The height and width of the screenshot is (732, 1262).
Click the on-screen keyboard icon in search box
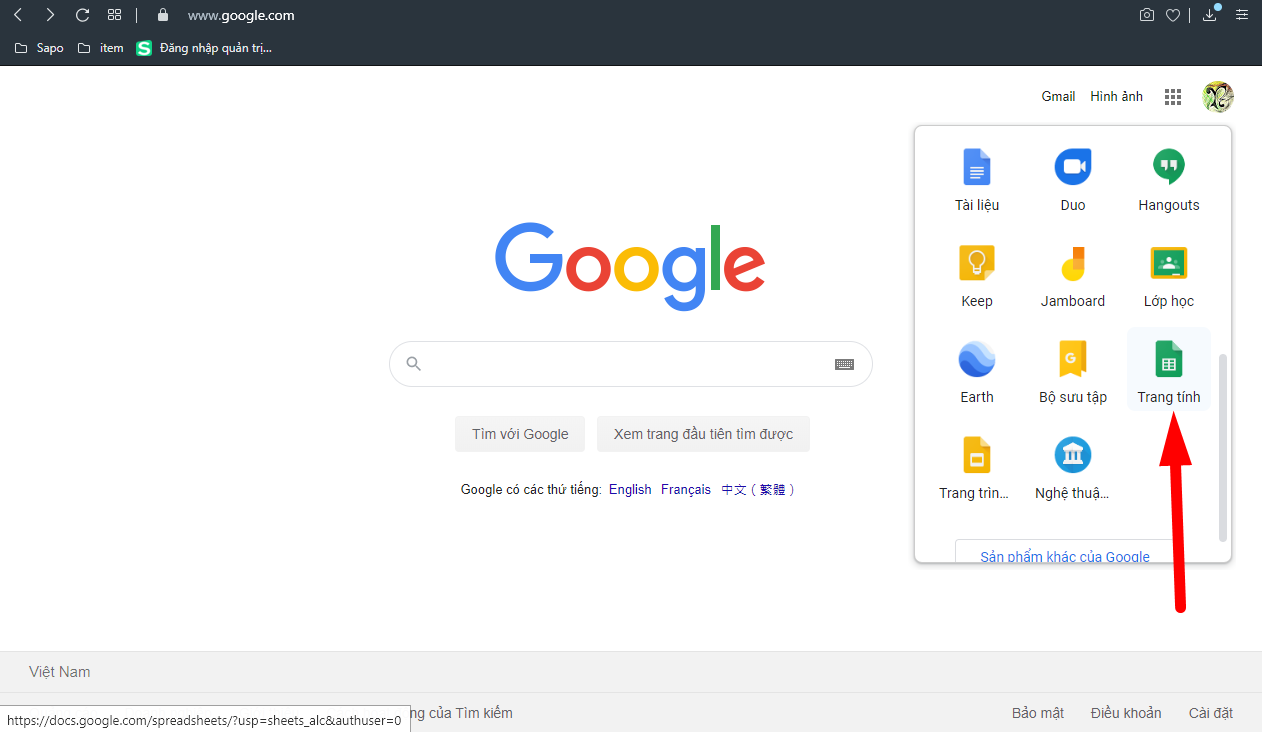[x=844, y=364]
